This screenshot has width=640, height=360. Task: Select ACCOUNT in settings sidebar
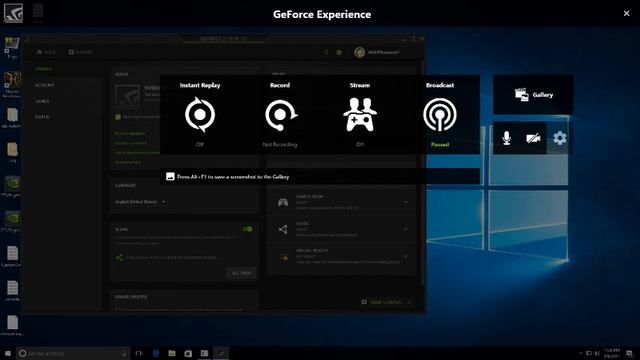pos(44,85)
